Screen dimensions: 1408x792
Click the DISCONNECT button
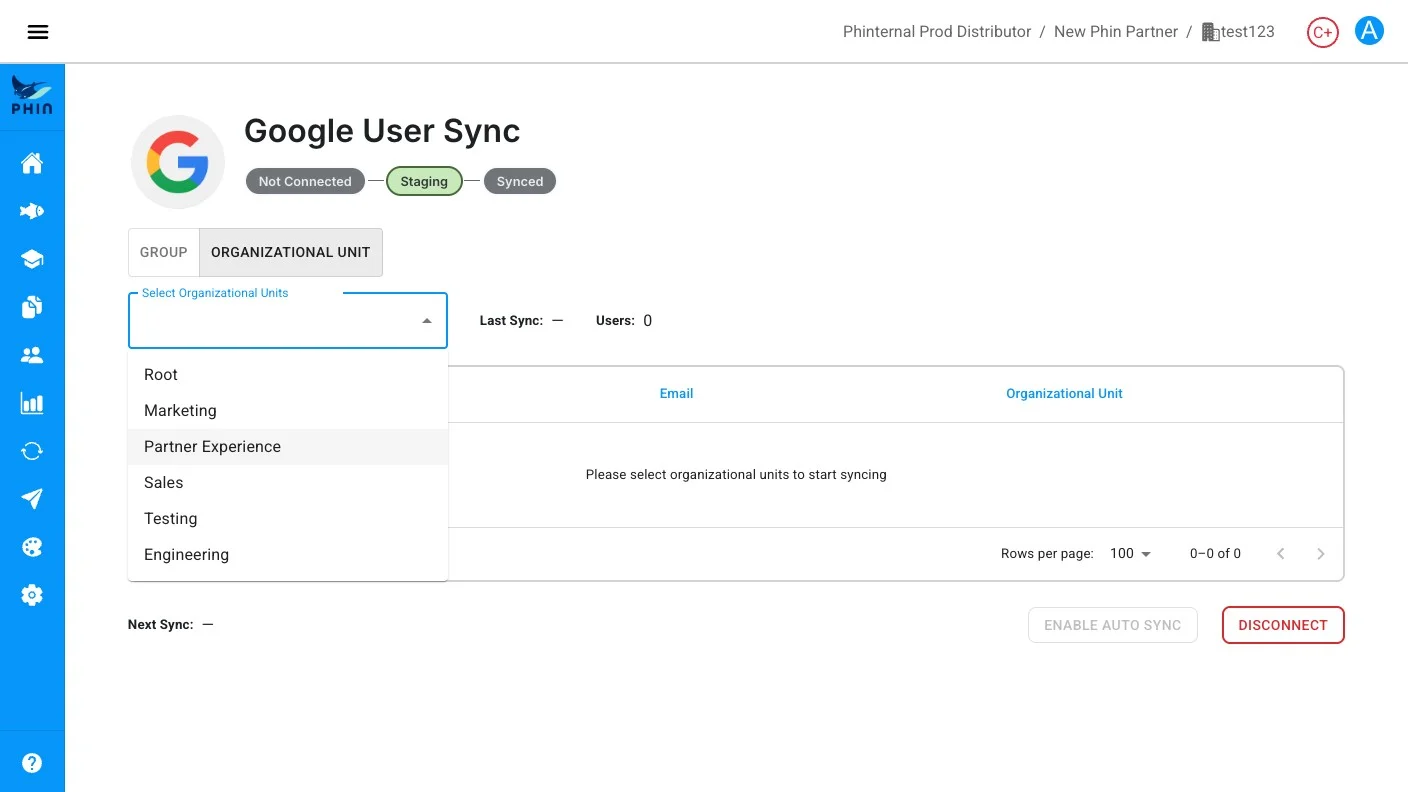point(1283,625)
